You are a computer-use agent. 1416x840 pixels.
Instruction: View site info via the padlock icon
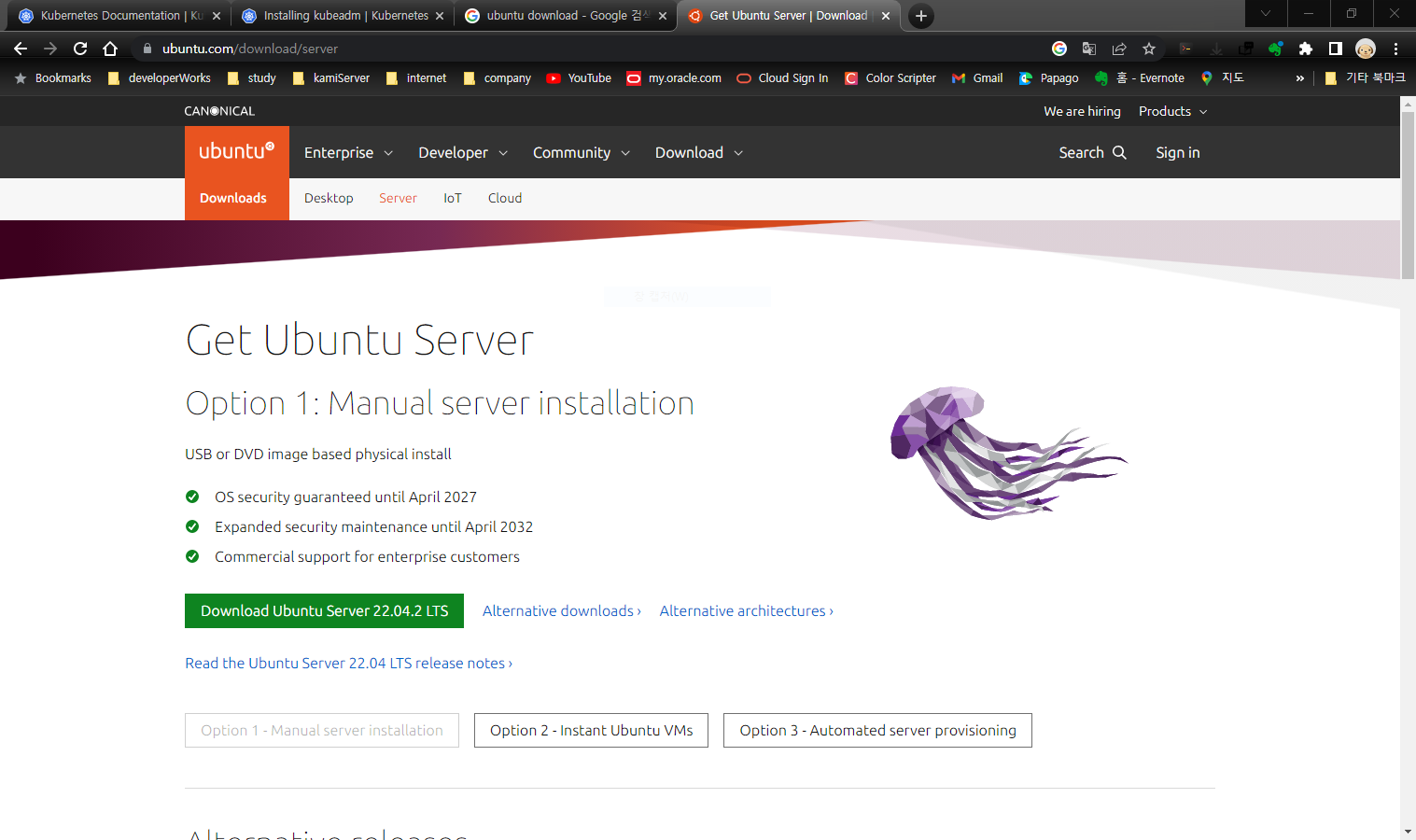click(x=147, y=49)
